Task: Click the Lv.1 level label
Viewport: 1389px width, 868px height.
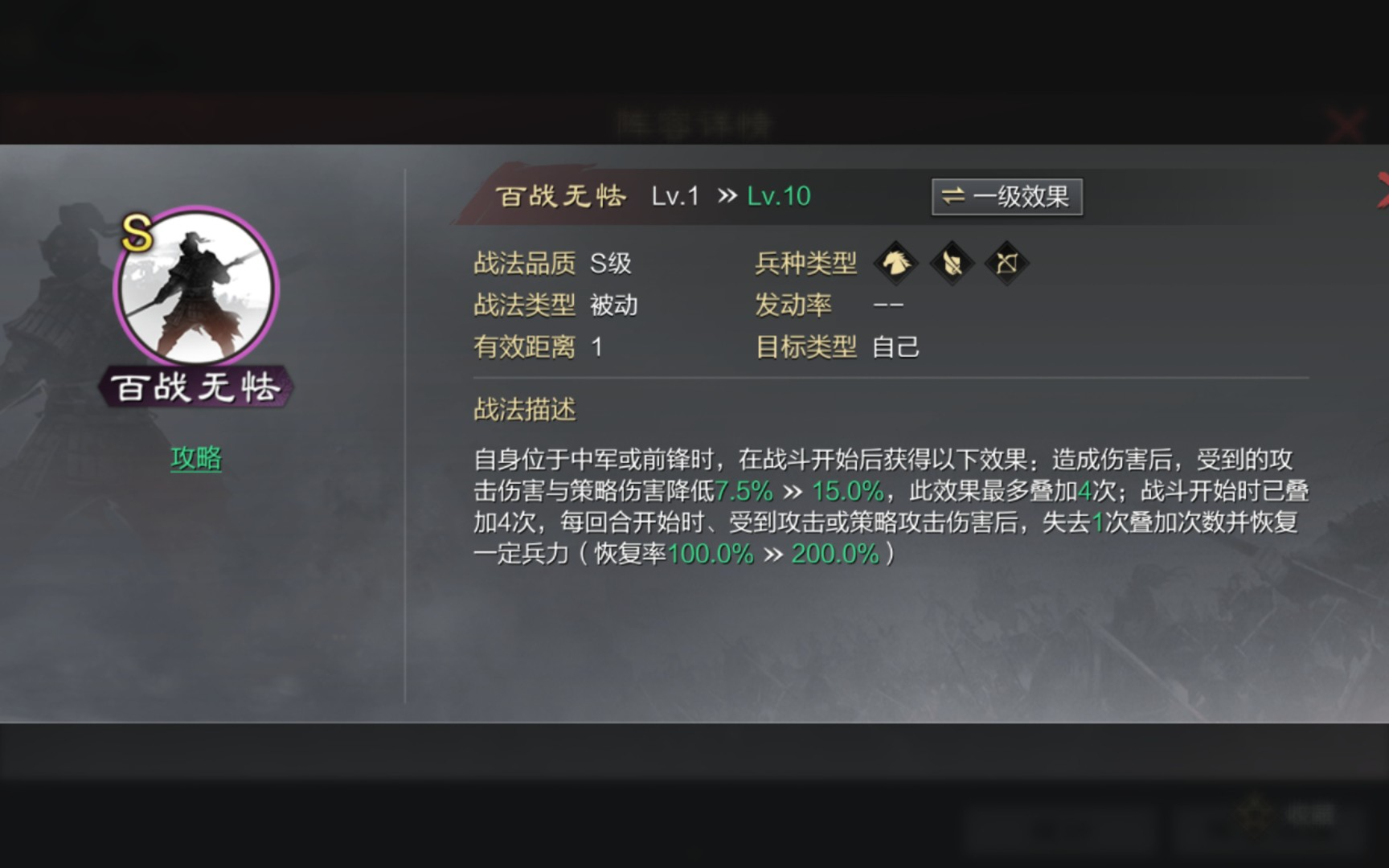Action: point(675,196)
